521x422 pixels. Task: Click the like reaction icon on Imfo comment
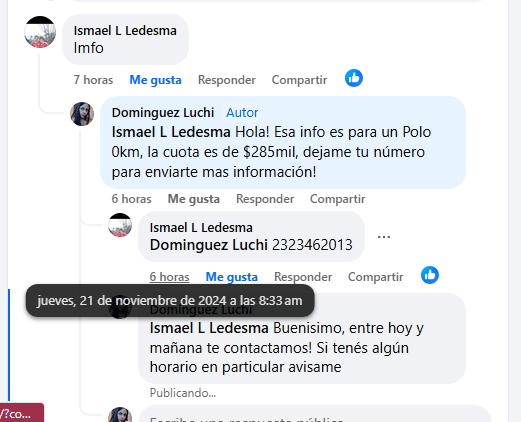[x=354, y=78]
